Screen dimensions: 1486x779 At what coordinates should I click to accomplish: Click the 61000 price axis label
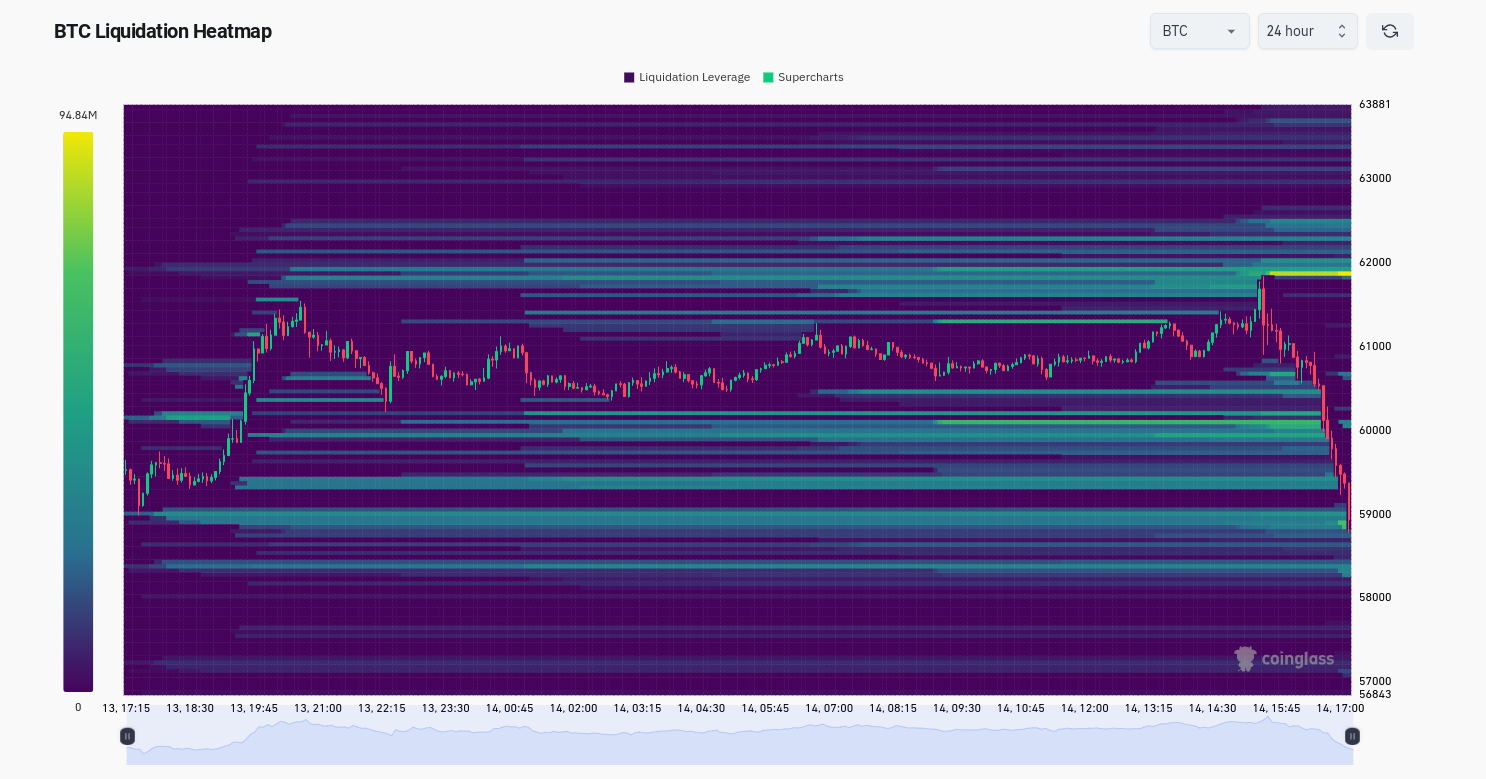(x=1374, y=346)
